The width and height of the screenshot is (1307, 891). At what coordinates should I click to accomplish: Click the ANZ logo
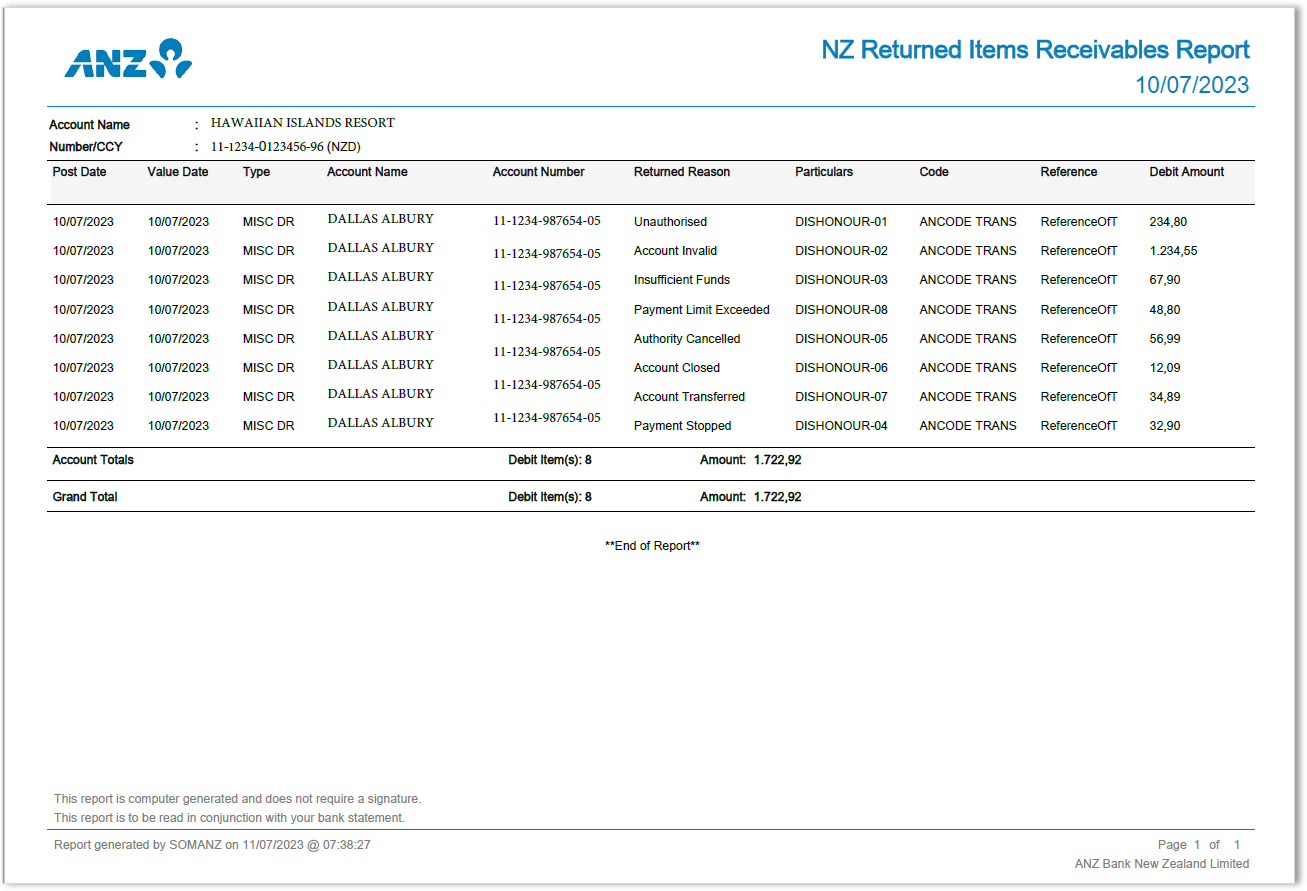pos(128,60)
